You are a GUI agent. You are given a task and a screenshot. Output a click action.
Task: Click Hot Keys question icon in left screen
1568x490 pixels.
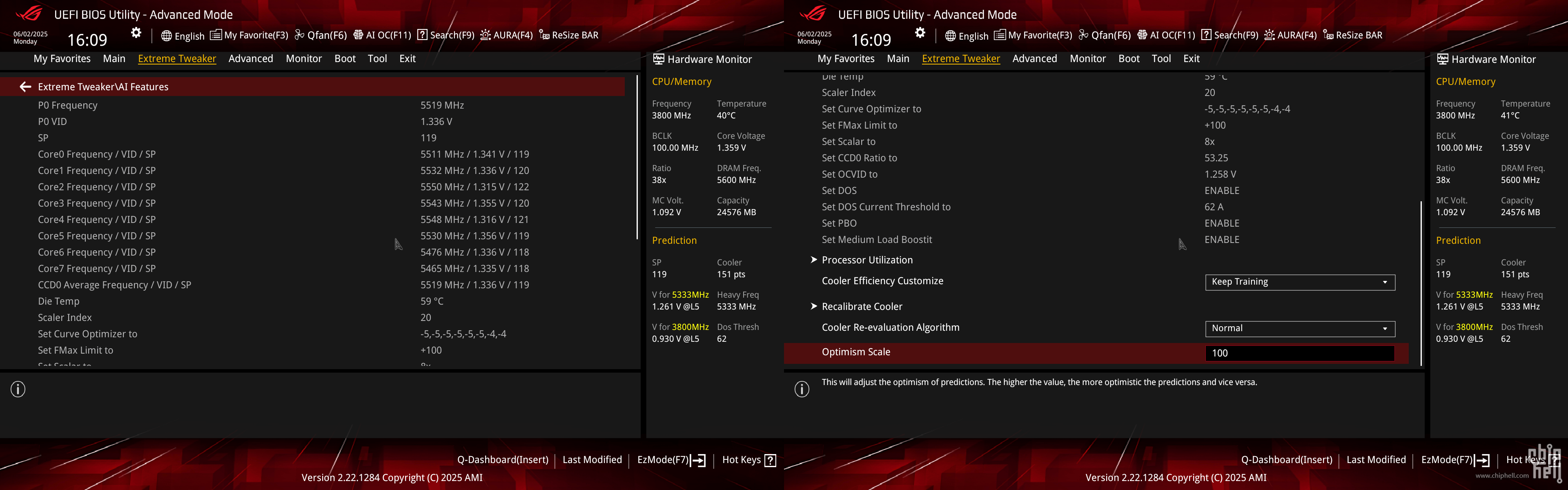click(x=770, y=460)
